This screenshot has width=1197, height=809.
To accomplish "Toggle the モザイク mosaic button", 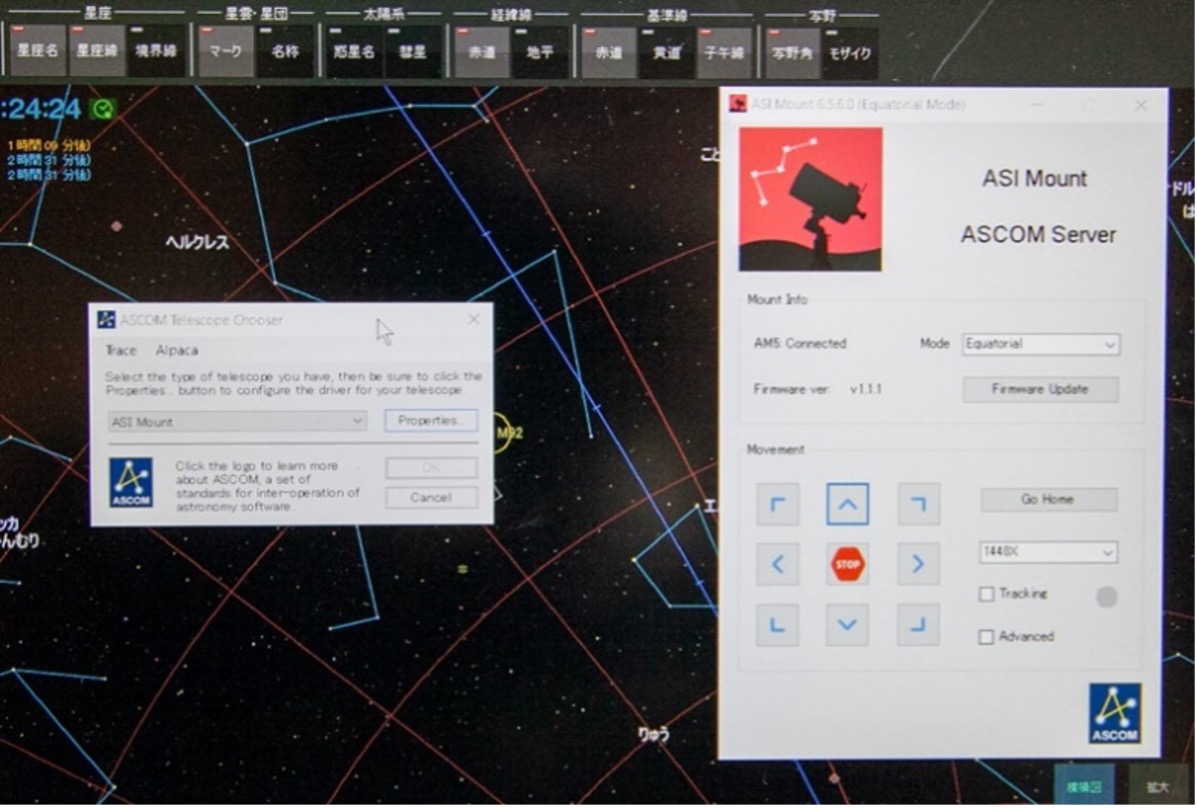I will 850,51.
